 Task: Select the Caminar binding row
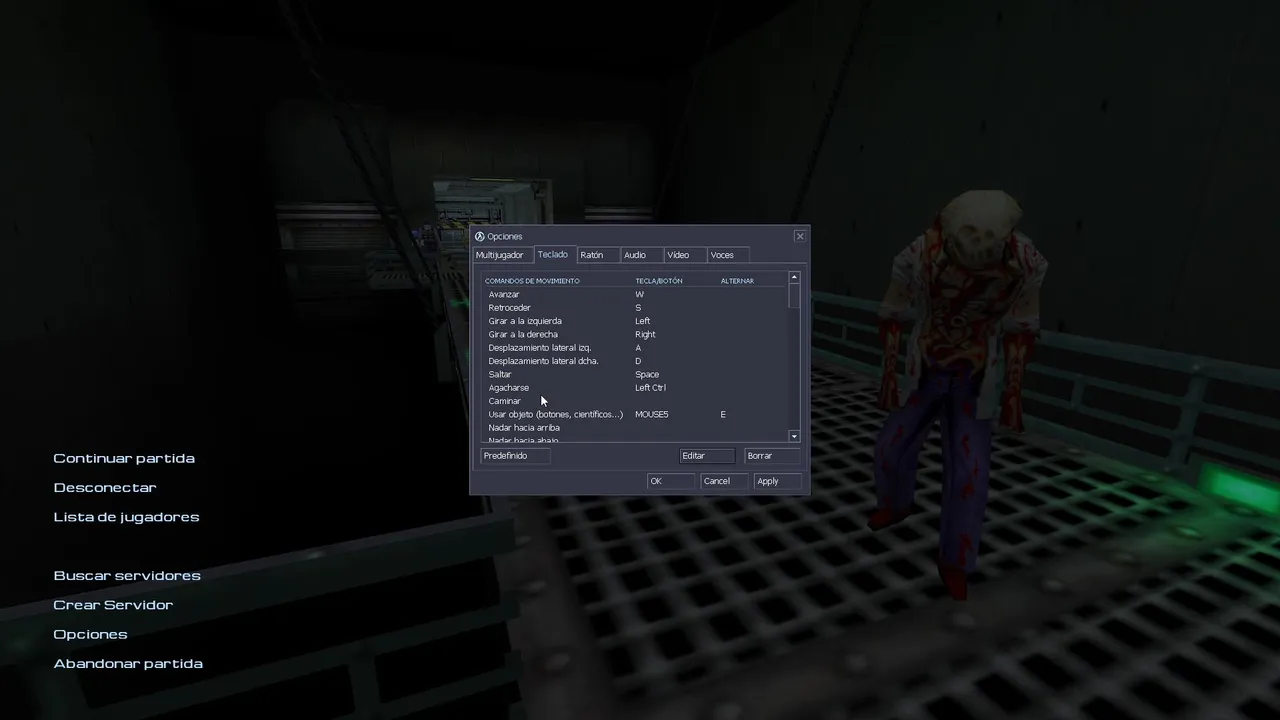[x=635, y=401]
